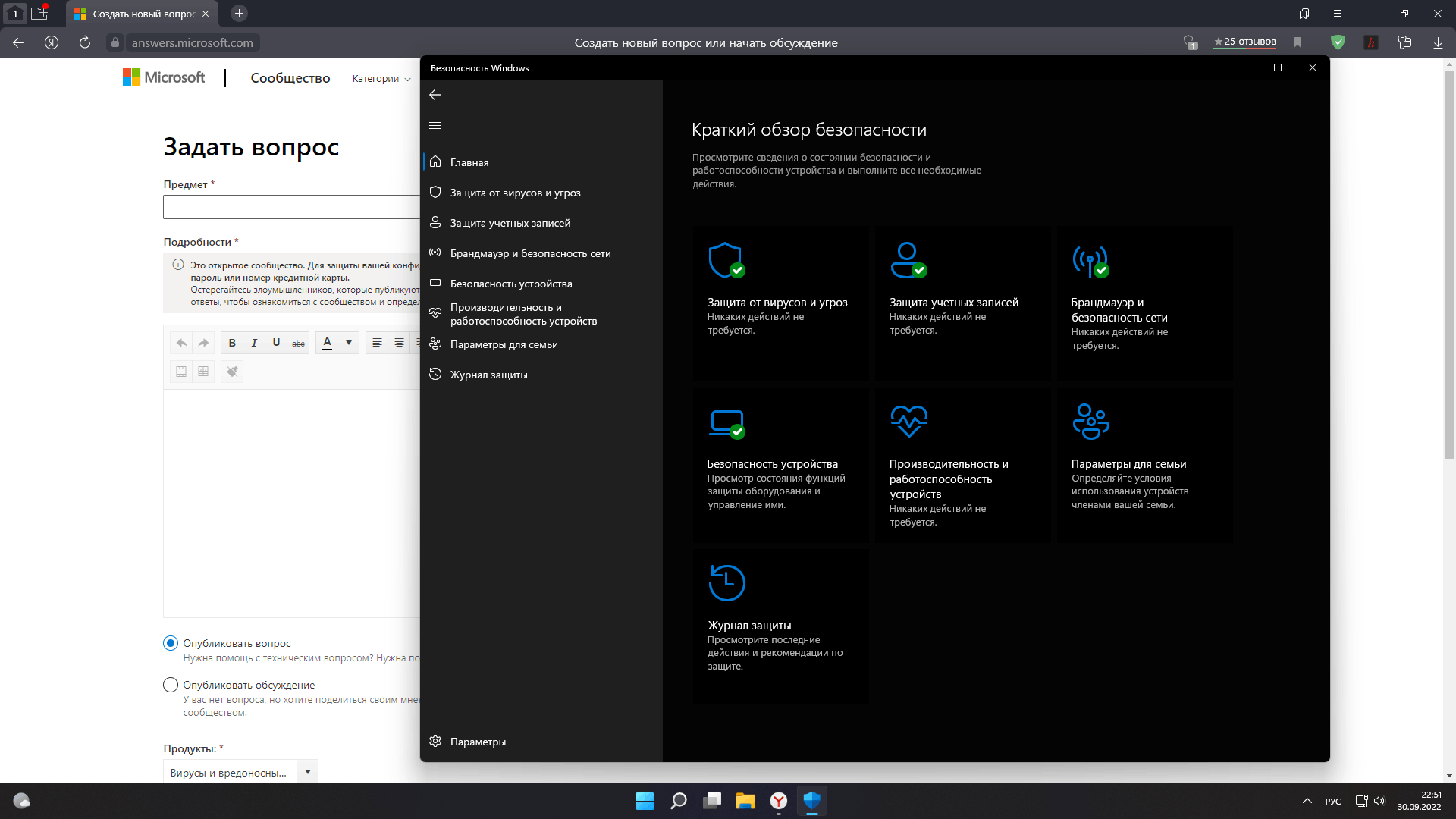Open the font color dropdown arrow
1456x819 pixels.
click(349, 343)
